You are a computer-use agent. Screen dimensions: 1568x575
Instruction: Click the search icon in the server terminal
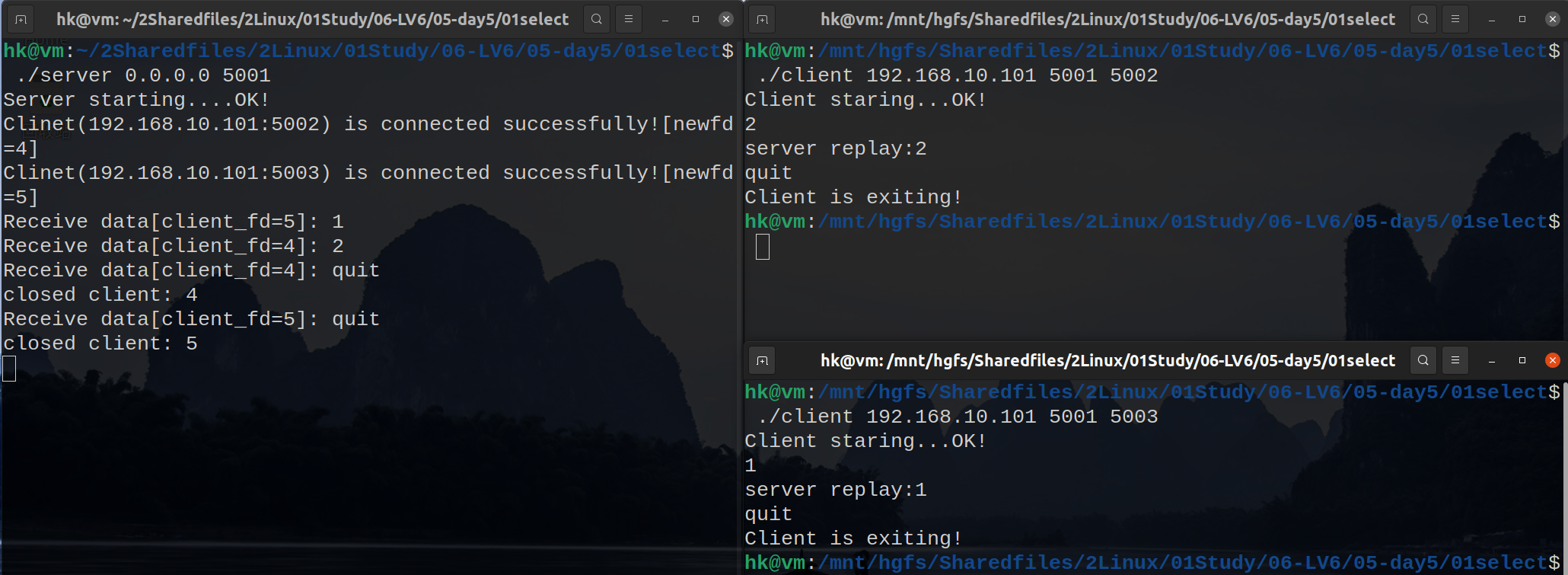[x=597, y=19]
